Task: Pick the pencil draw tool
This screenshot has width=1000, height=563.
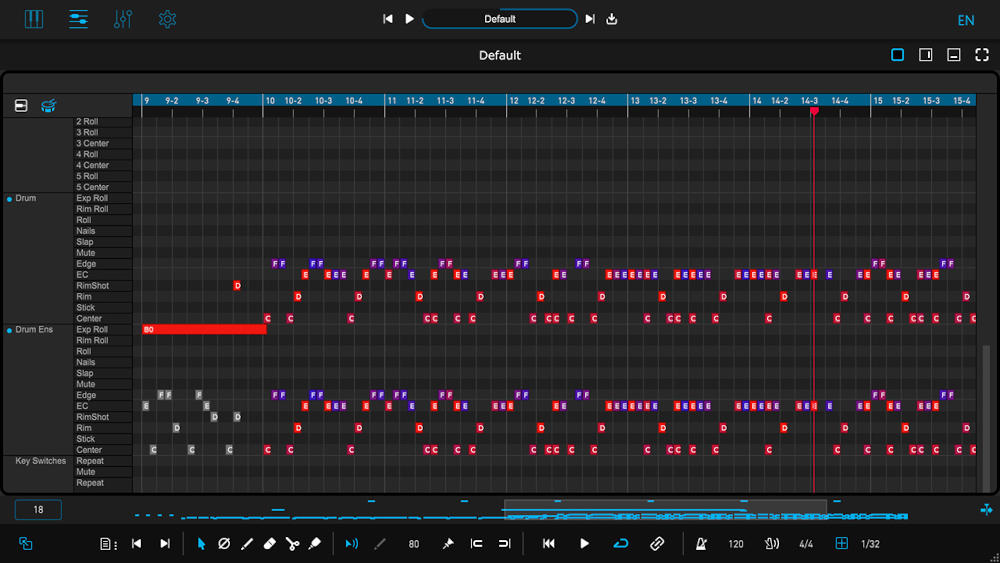Action: (247, 544)
